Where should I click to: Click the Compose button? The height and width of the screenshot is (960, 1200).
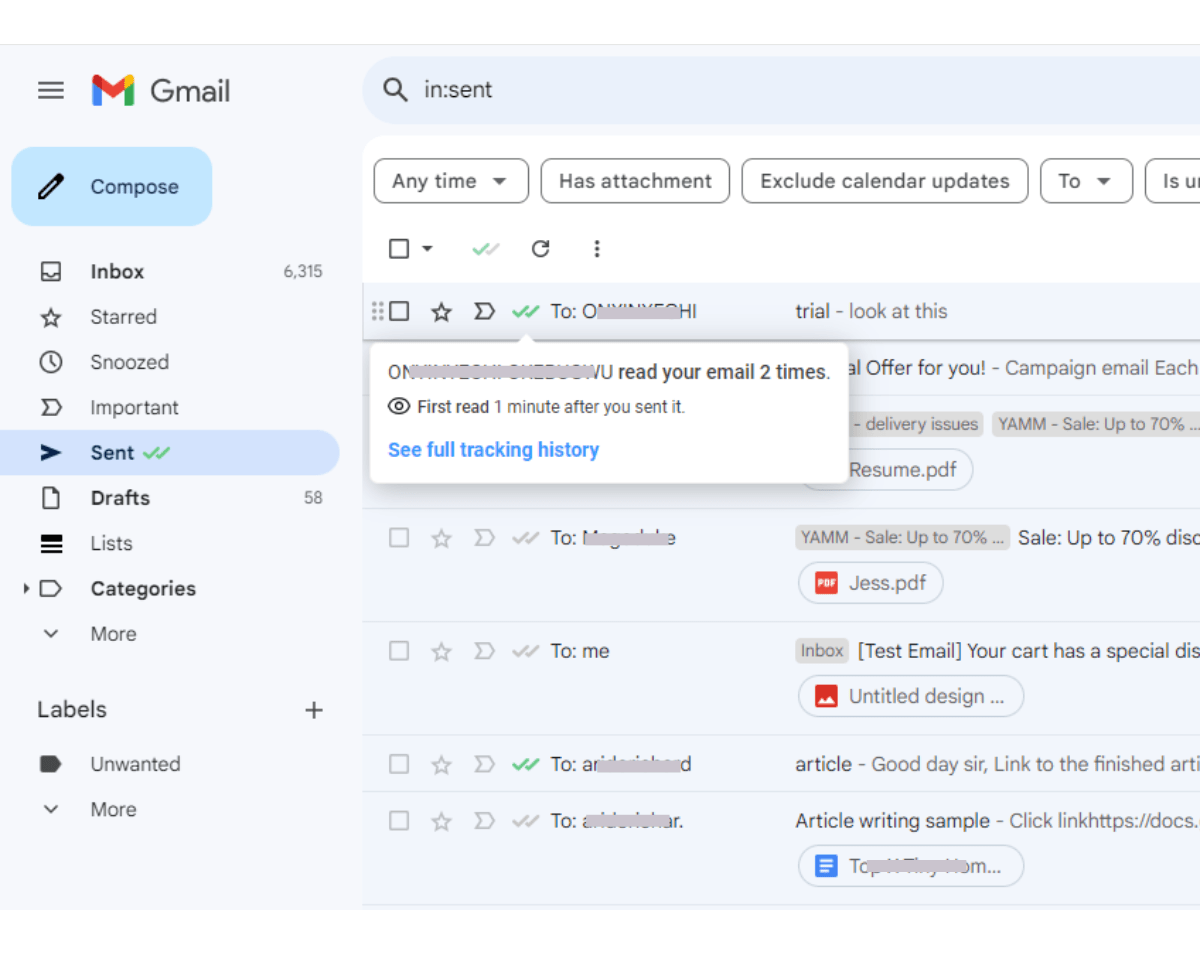[x=112, y=186]
